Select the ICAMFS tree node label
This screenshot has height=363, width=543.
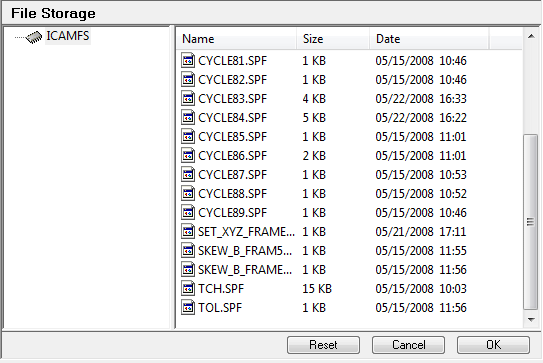[x=68, y=36]
